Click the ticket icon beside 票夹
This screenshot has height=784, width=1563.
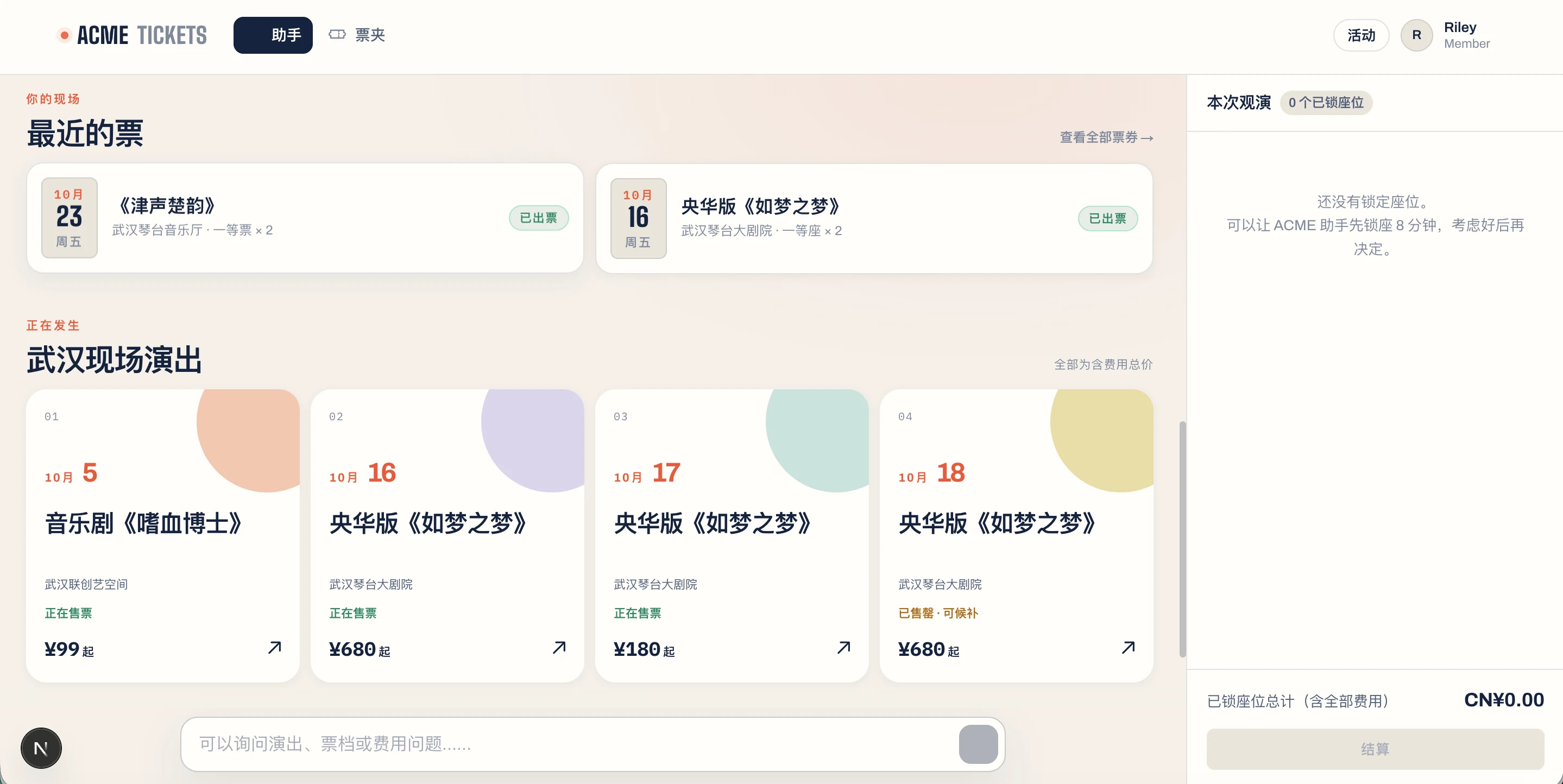click(x=337, y=35)
